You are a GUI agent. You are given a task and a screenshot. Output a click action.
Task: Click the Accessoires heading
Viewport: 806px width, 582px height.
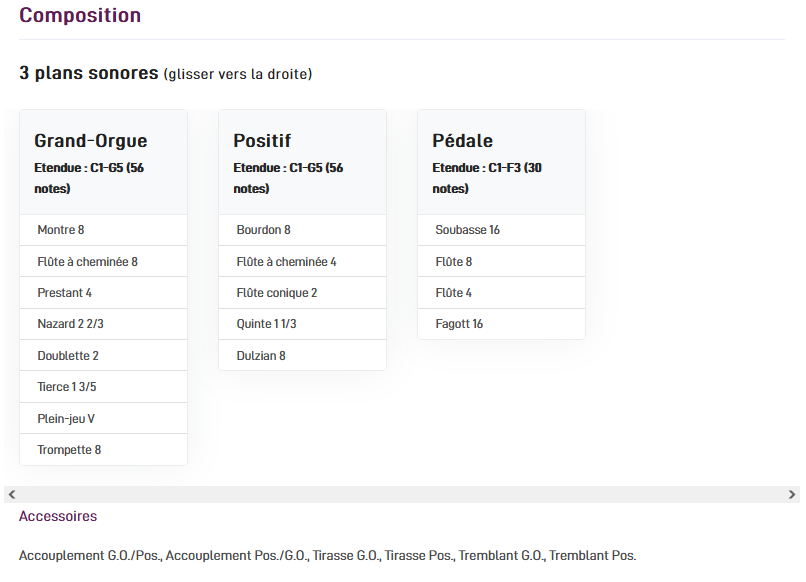point(58,517)
